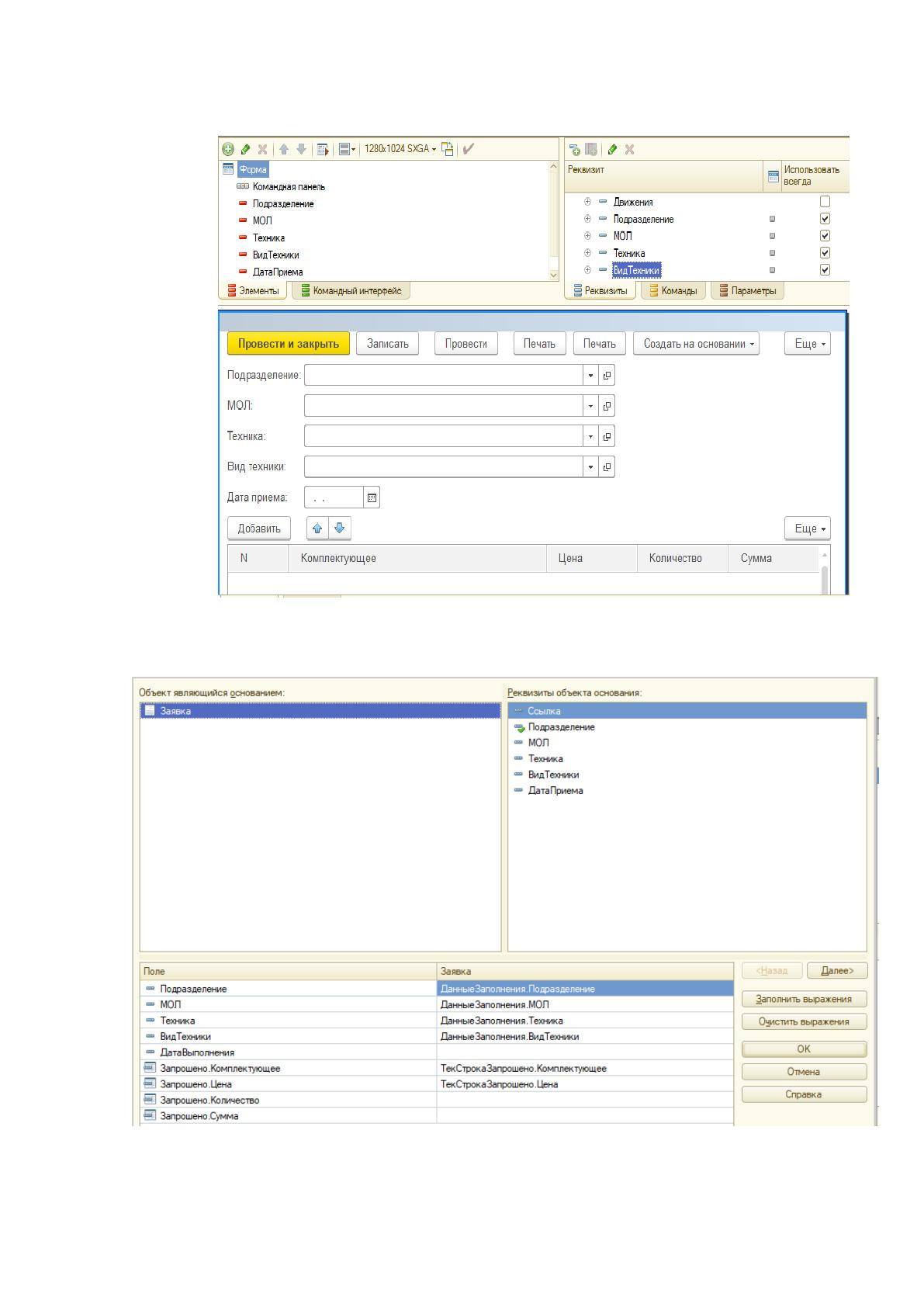Switch to the Команды tab

point(673,291)
